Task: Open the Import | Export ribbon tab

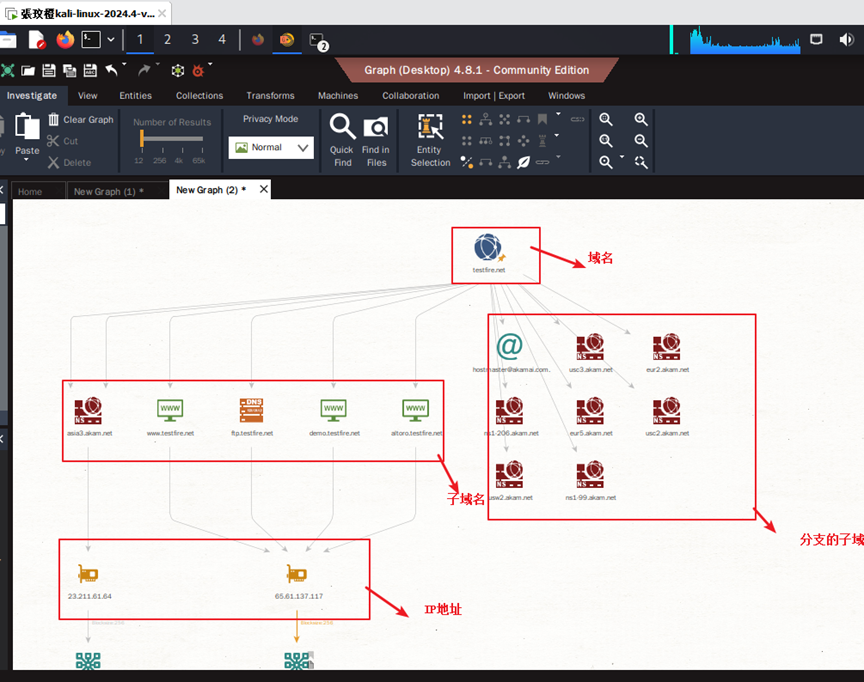Action: point(494,95)
